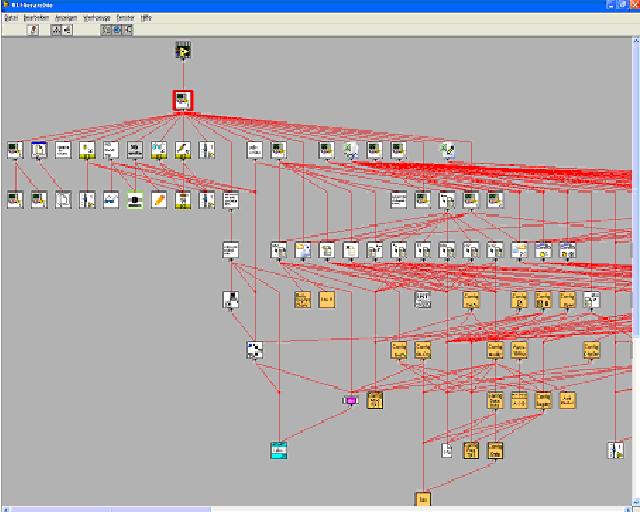The image size is (640, 512).
Task: Select the node with blue title-bar window icon
Action: (x=39, y=150)
